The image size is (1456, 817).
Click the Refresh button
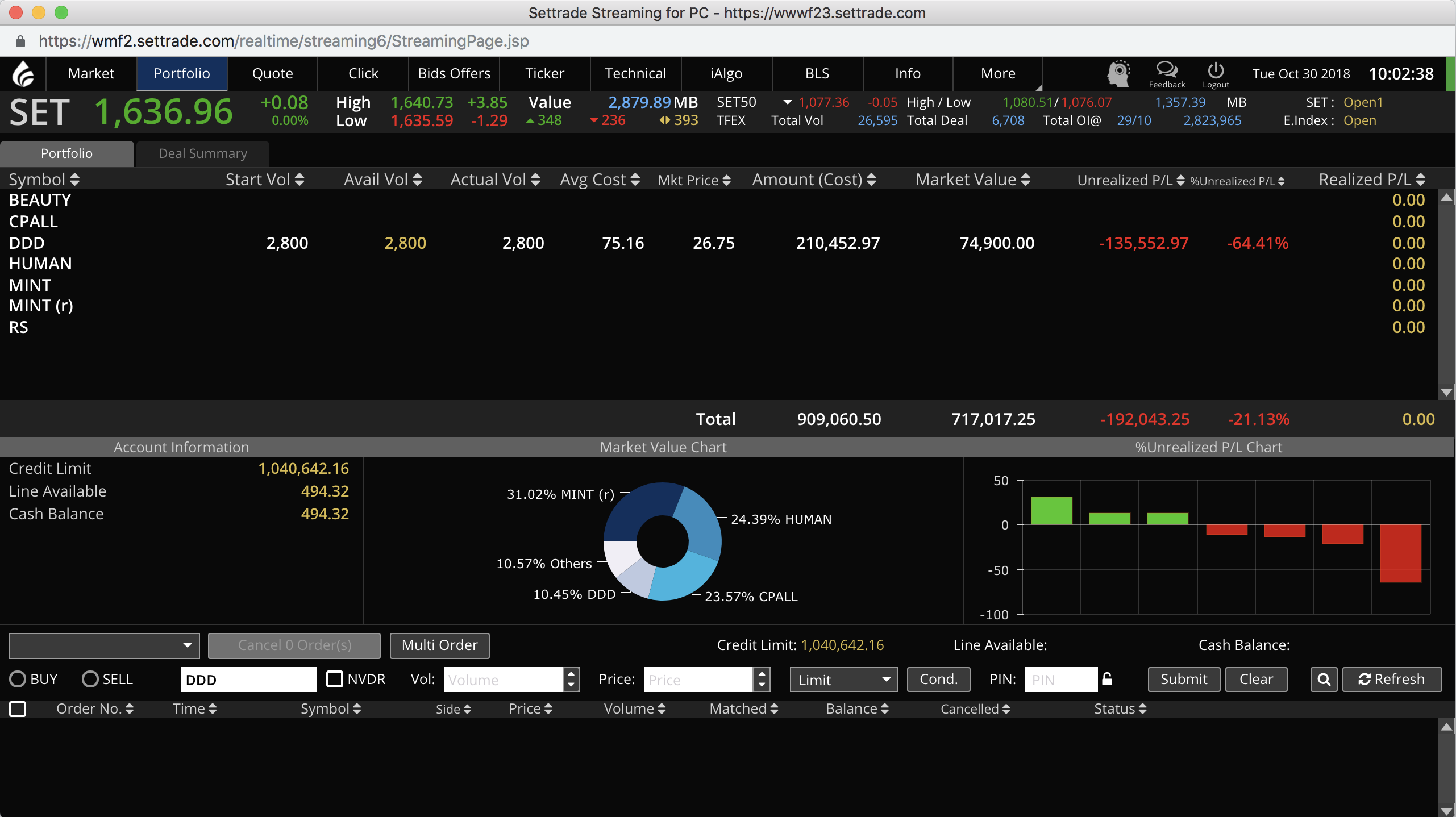click(1392, 680)
